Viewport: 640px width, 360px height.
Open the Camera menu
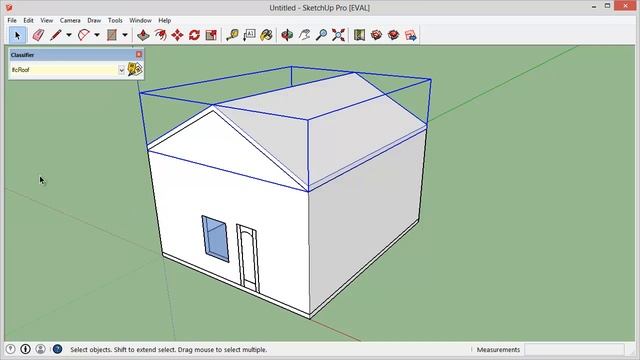coord(70,20)
